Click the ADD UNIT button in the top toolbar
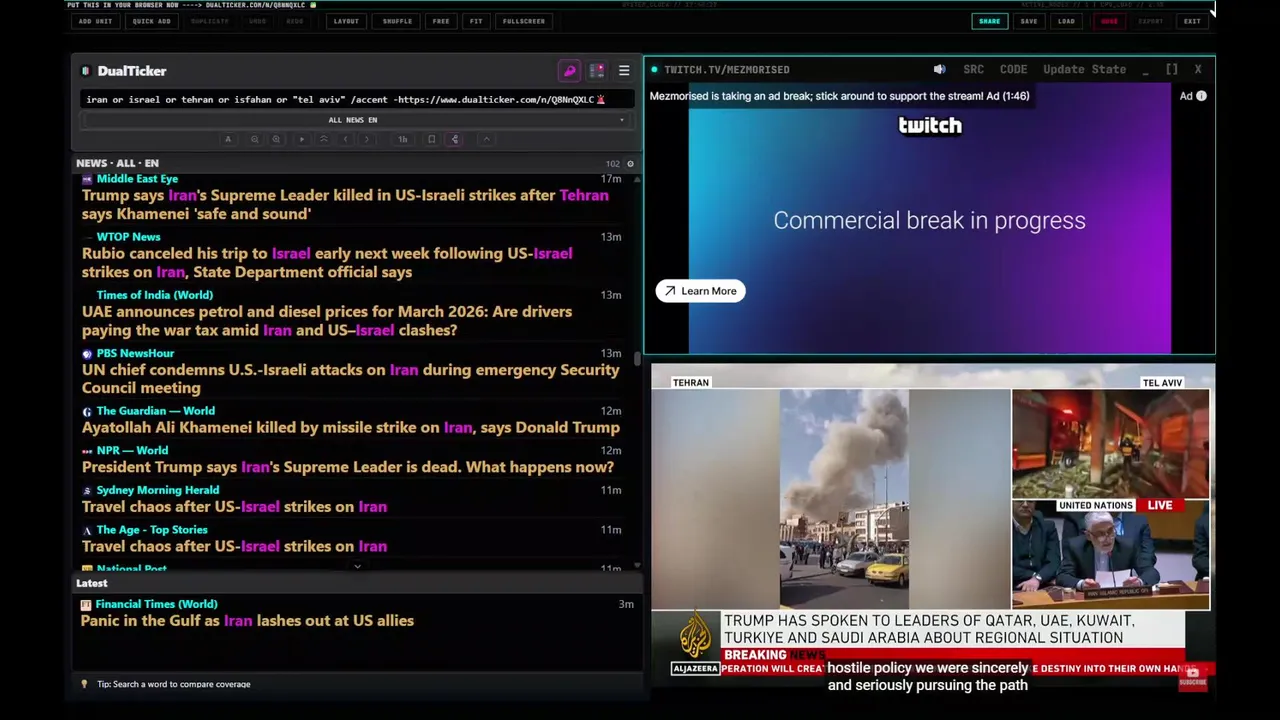 pos(95,21)
